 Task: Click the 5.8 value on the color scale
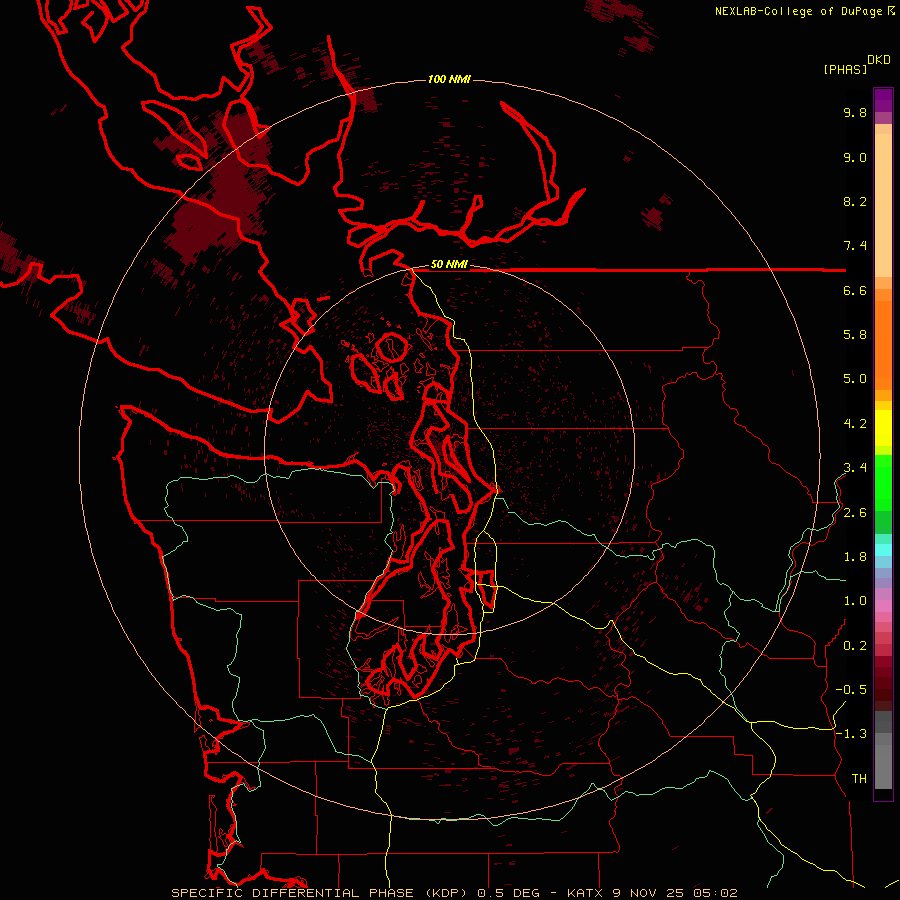tap(855, 335)
